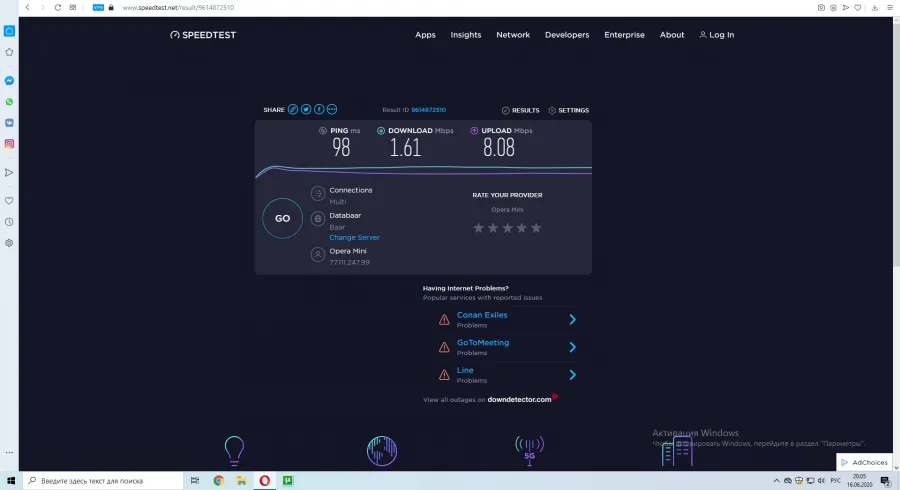This screenshot has width=900, height=490.
Task: Click Log In
Action: pos(717,35)
